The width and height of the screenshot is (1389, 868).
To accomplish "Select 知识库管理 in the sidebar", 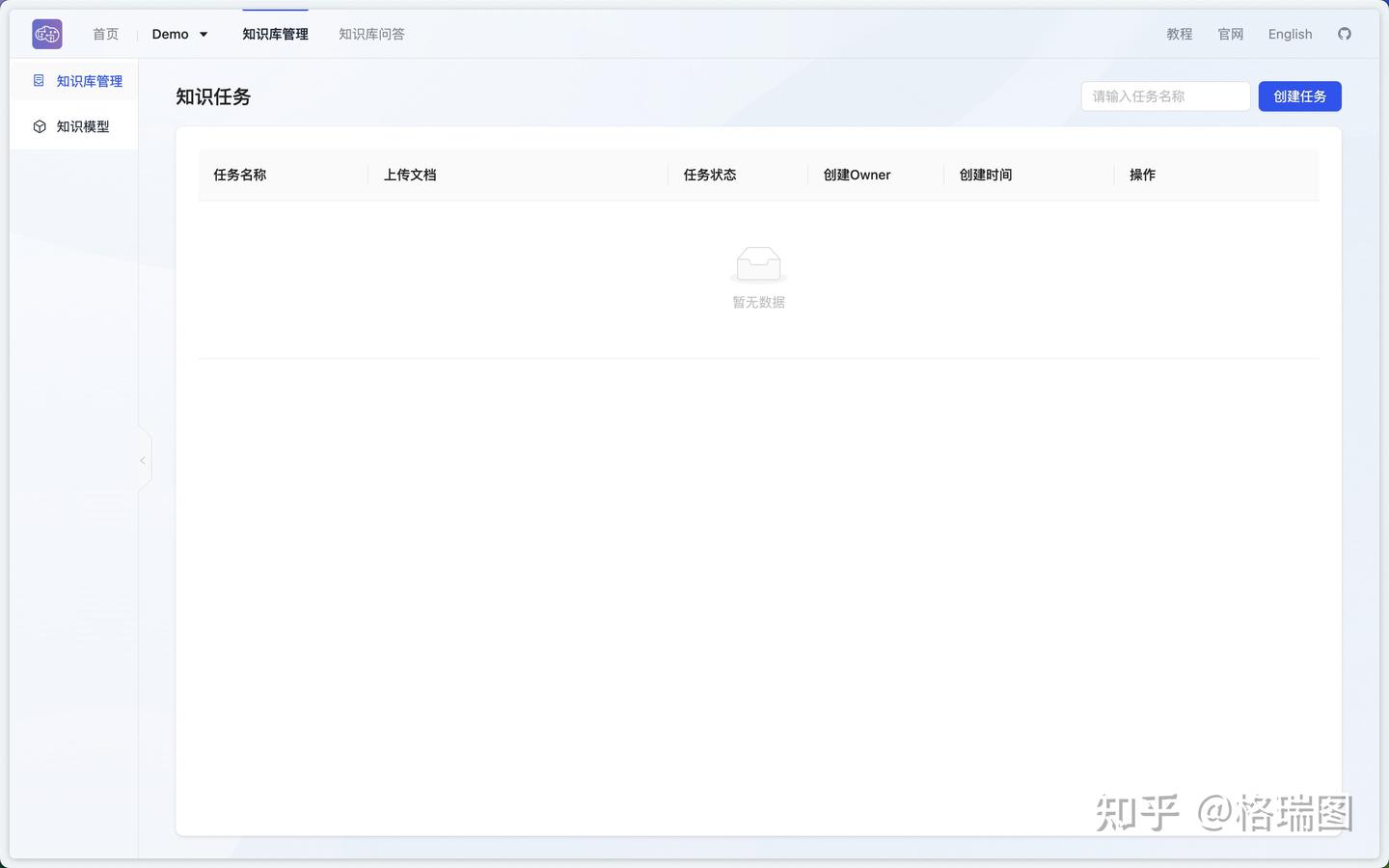I will point(89,81).
